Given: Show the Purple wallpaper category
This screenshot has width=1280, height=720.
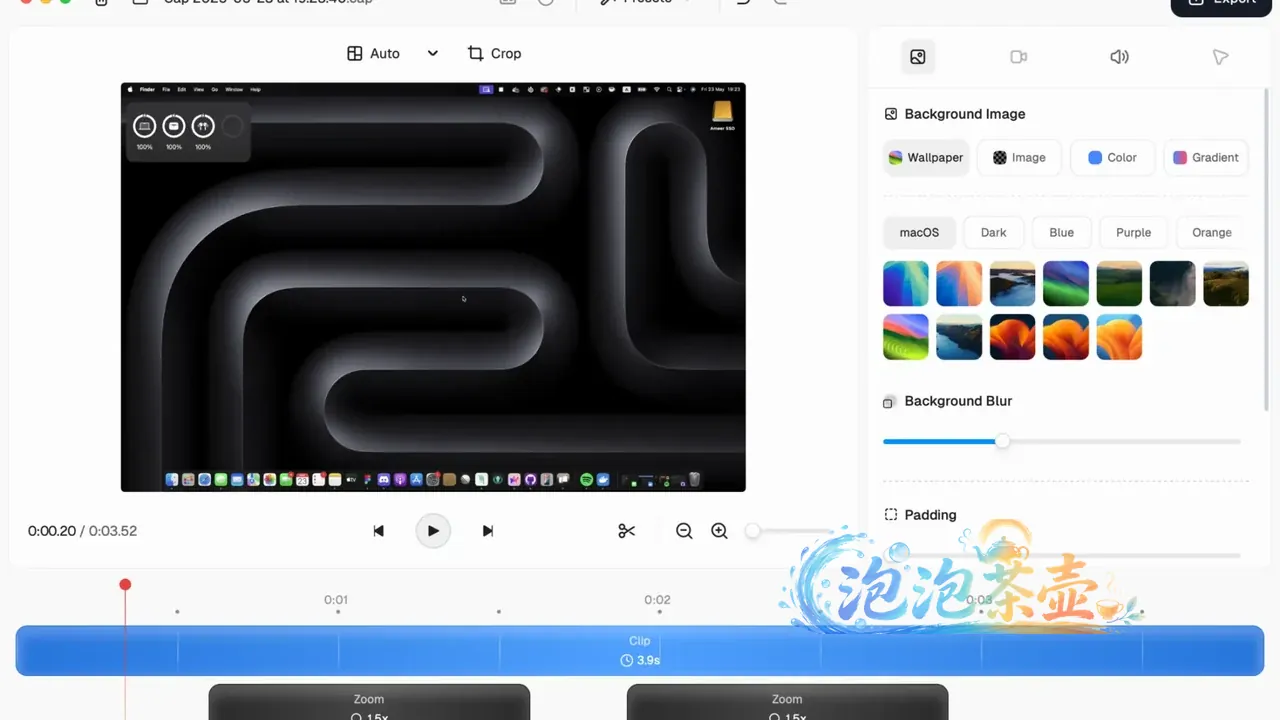Looking at the screenshot, I should 1133,232.
